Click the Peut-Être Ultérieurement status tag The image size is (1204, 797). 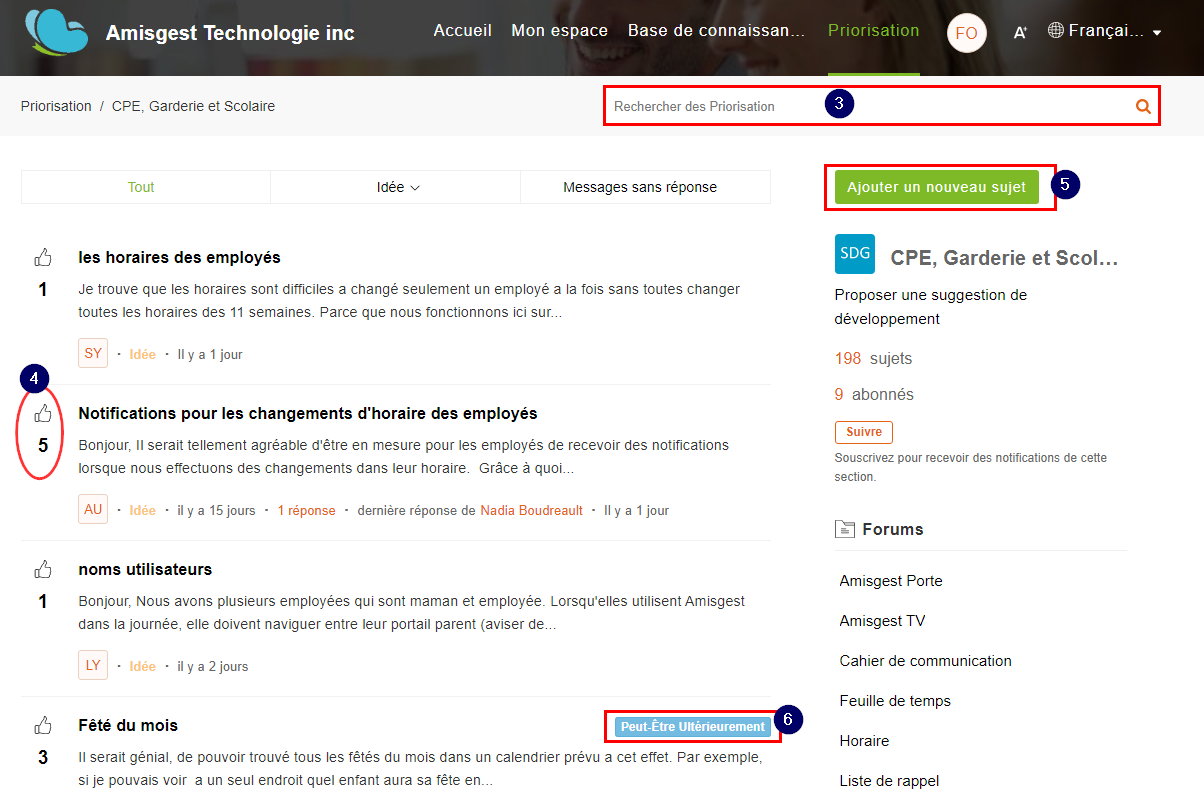point(693,727)
